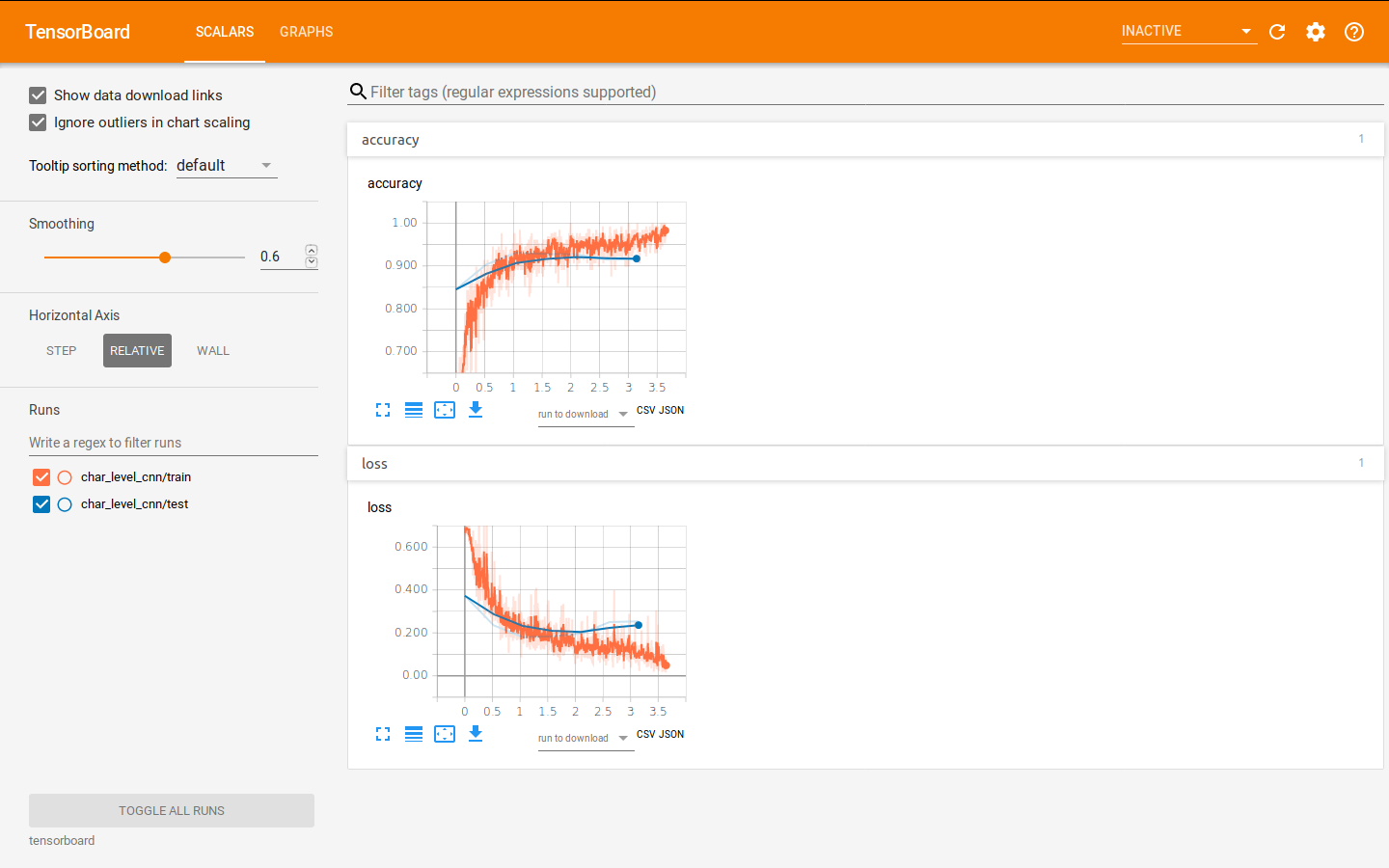Screen dimensions: 1389x868
Task: Expand loss chart to full size
Action: 383,734
